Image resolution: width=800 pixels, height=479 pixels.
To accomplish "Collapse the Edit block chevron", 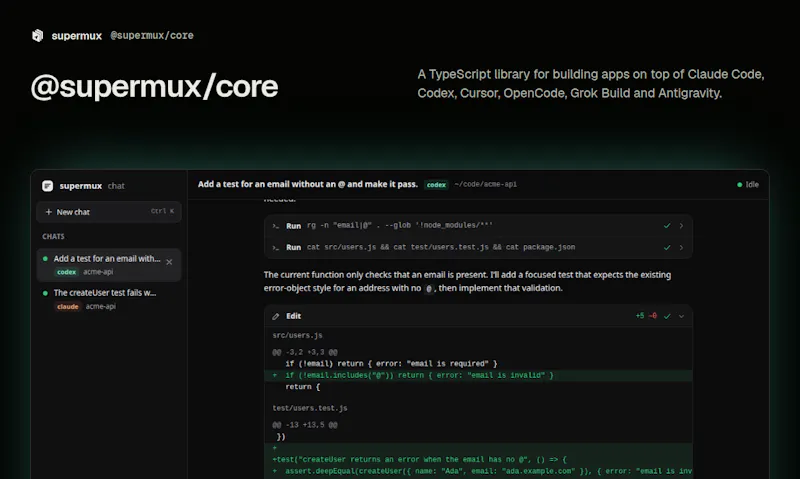I will [x=681, y=316].
